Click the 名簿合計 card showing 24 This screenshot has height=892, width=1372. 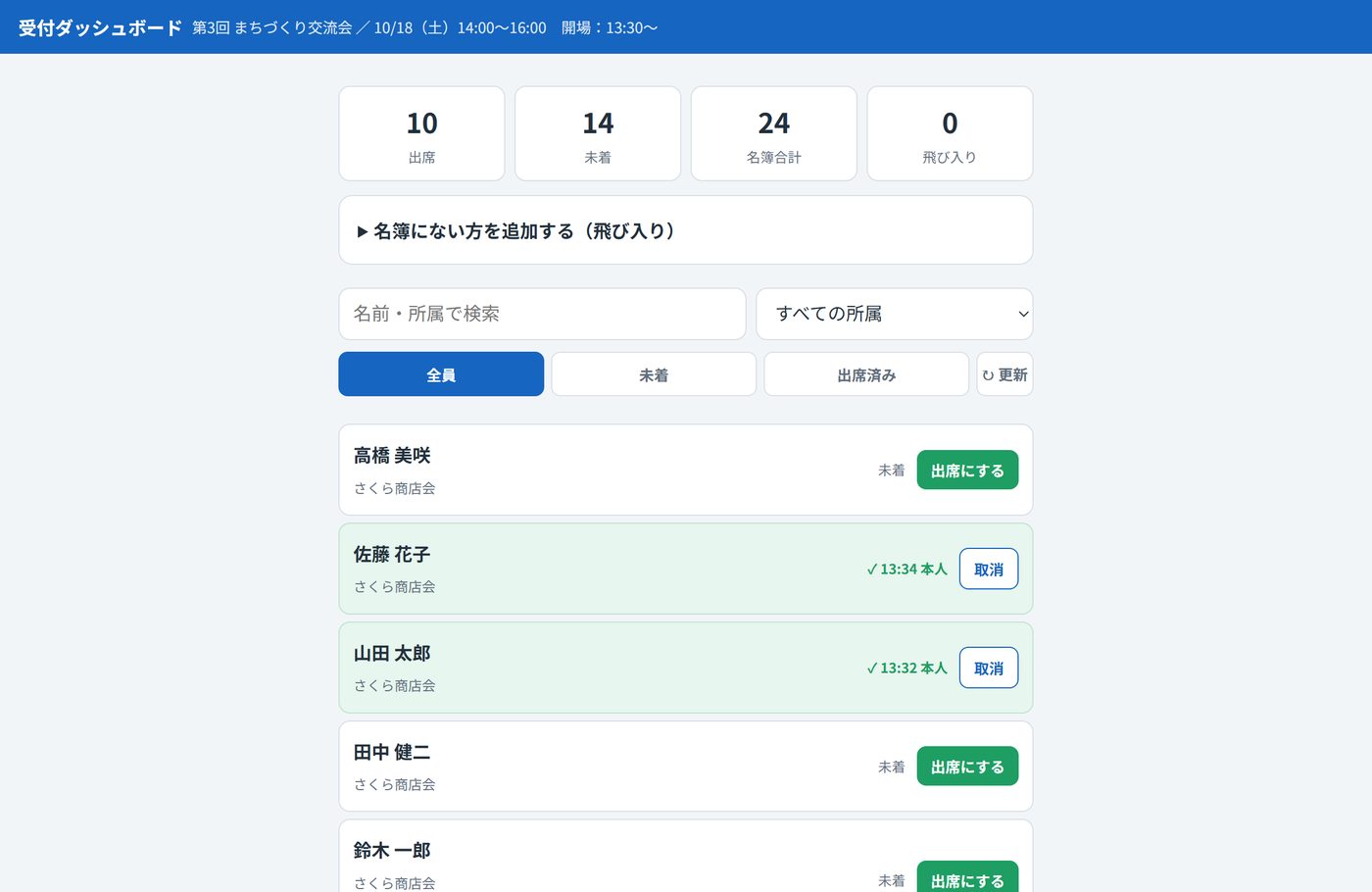click(774, 133)
